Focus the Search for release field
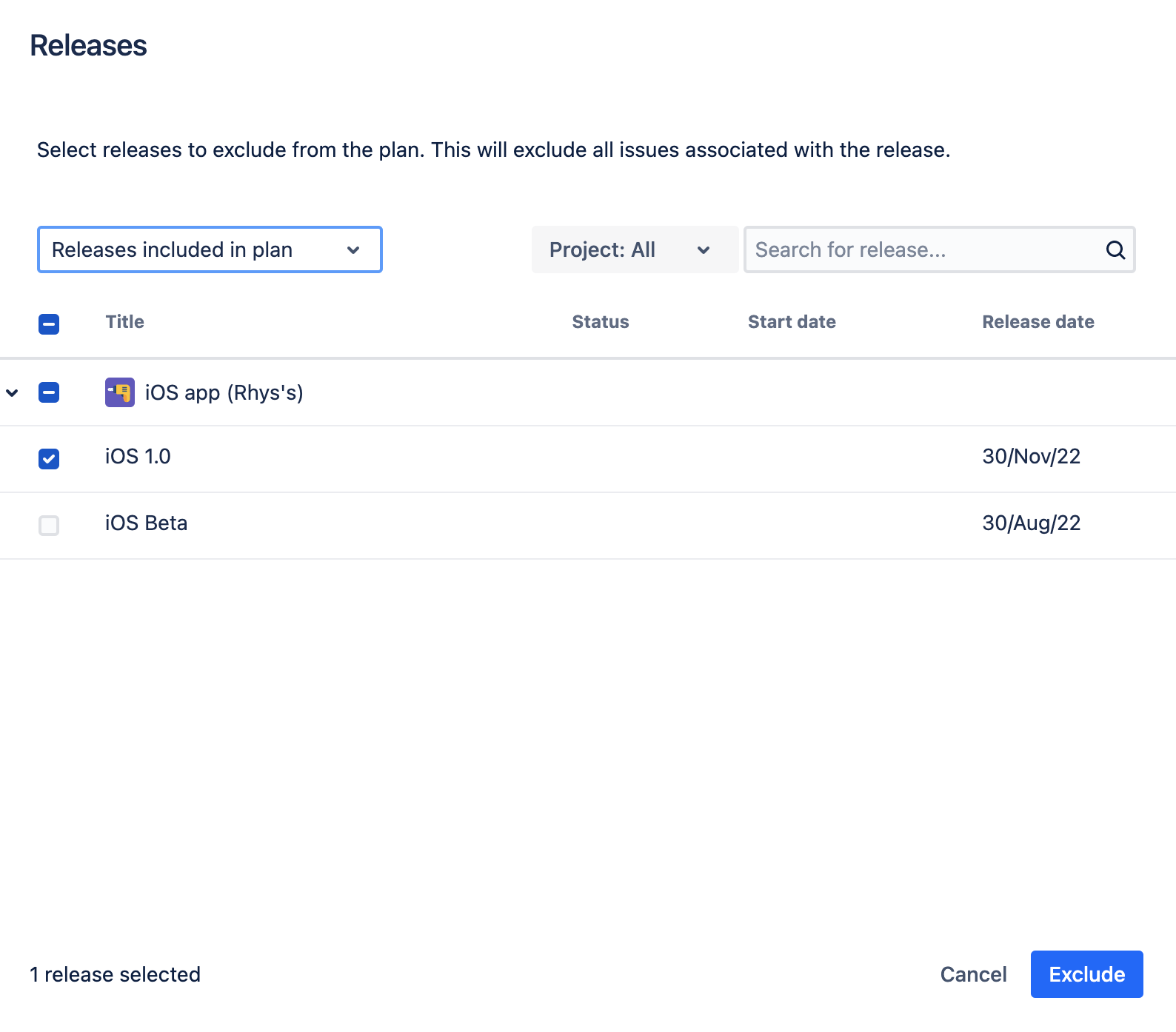The image size is (1176, 1032). (922, 250)
